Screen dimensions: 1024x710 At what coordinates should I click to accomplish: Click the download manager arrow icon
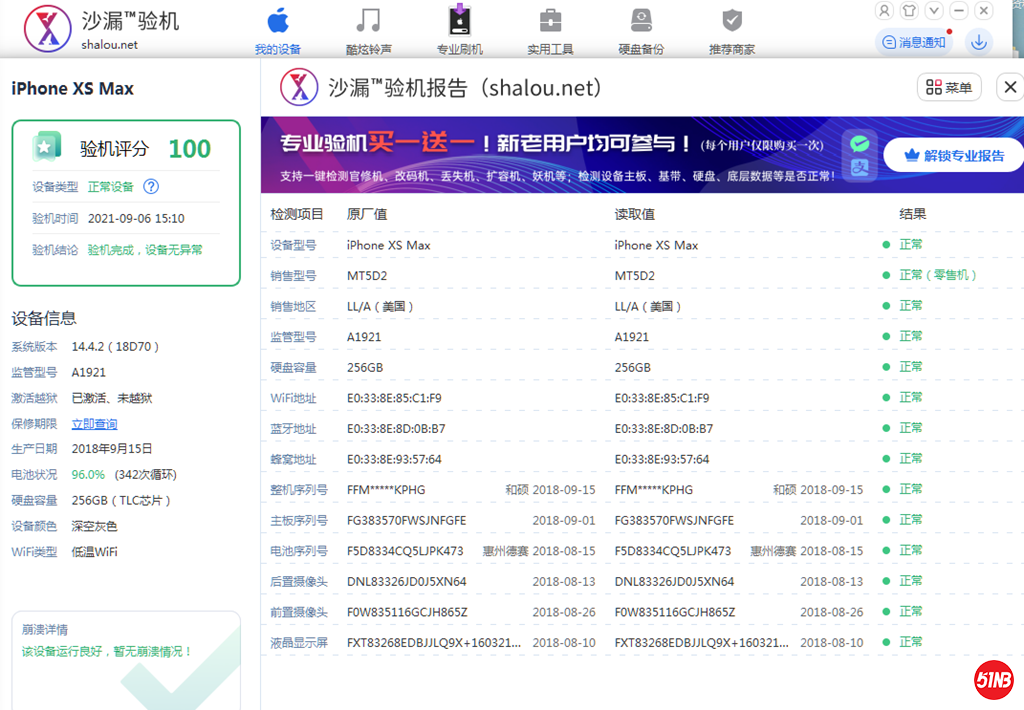[x=979, y=42]
